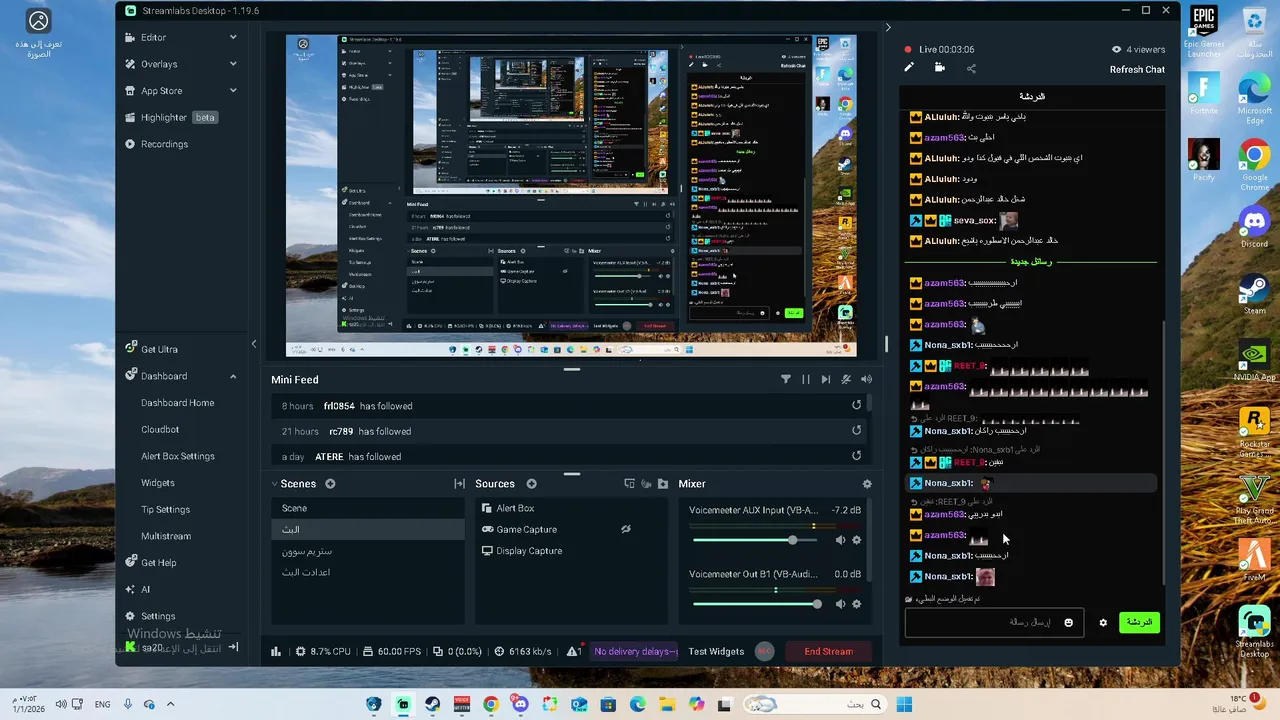1280x720 pixels.
Task: Collapse the Dashboard section chevron
Action: coord(233,376)
